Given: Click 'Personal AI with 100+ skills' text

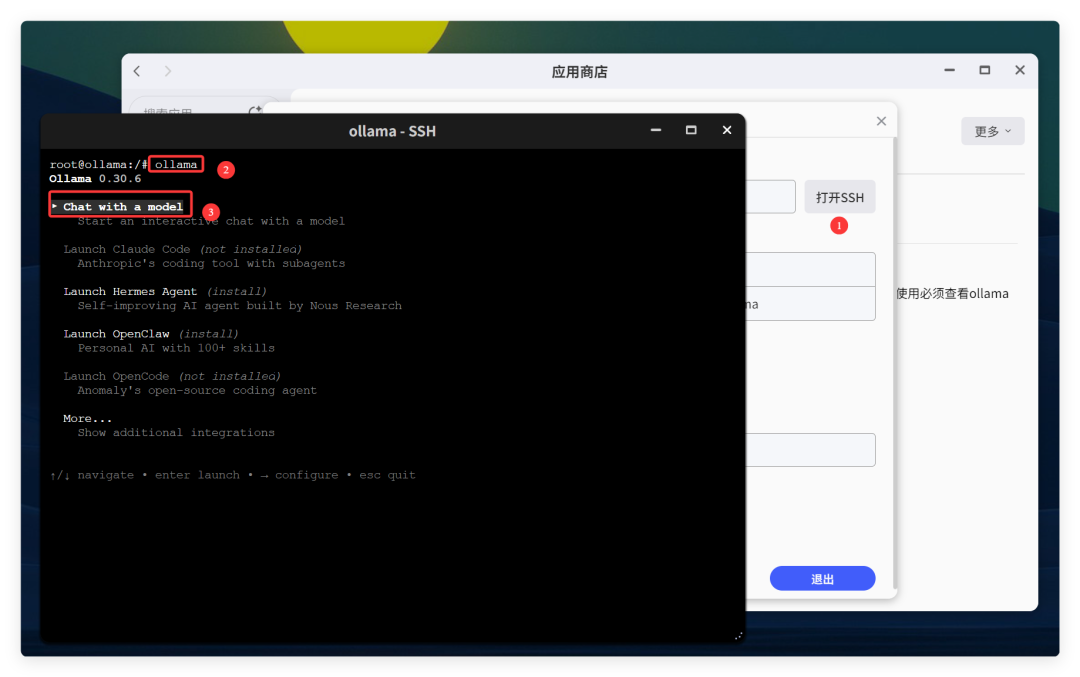Looking at the screenshot, I should (x=176, y=348).
